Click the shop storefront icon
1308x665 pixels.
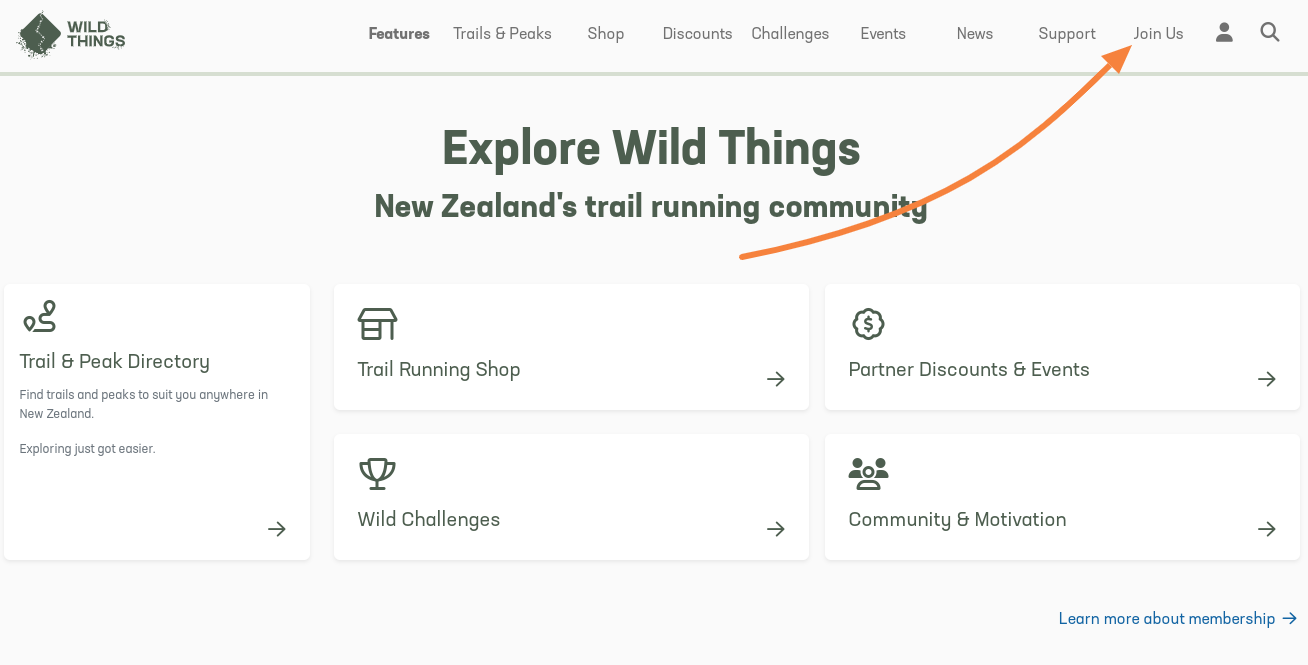point(377,324)
